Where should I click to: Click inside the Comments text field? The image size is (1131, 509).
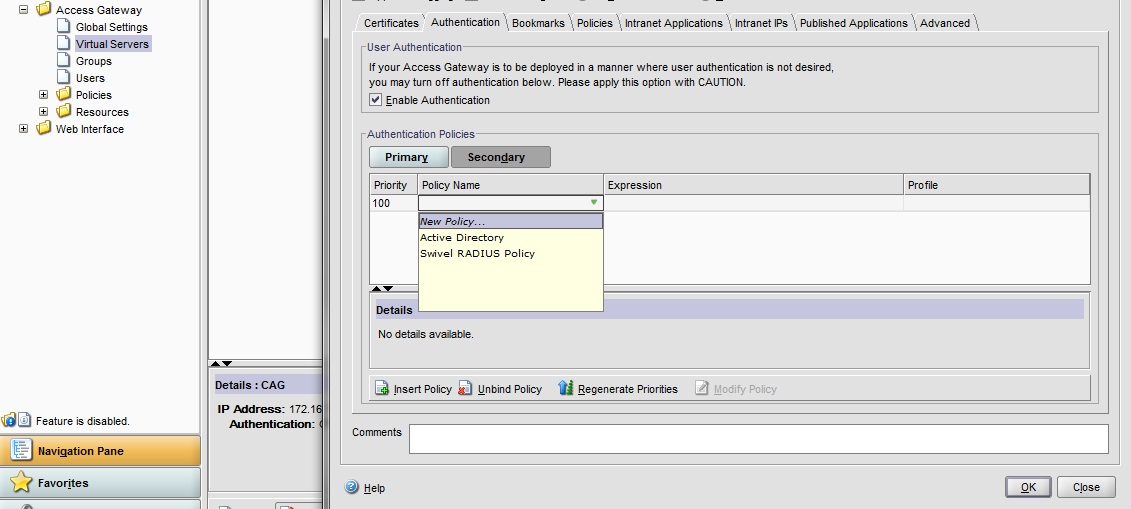[758, 438]
